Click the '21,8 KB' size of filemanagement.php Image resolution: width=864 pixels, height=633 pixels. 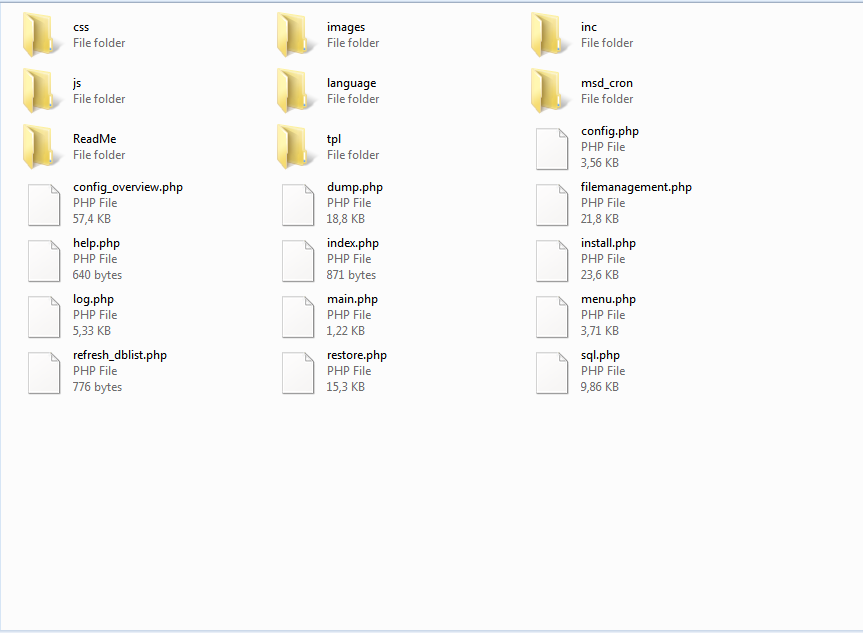coord(600,219)
